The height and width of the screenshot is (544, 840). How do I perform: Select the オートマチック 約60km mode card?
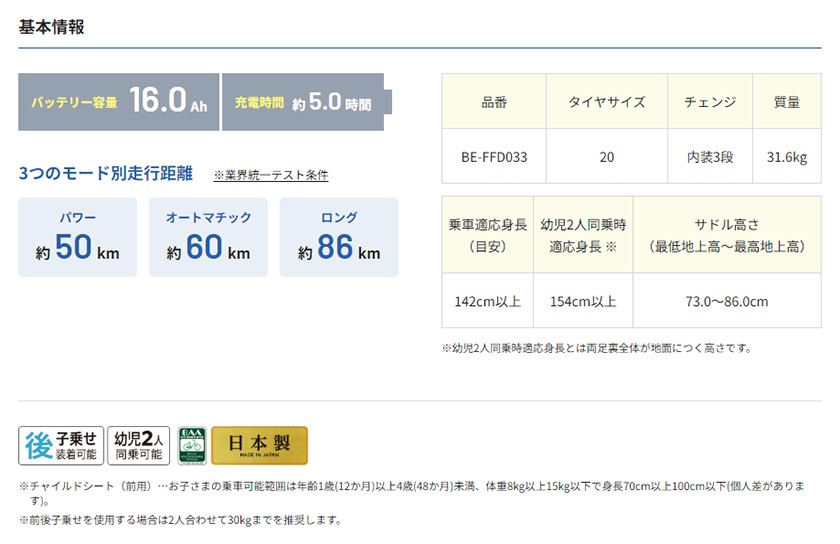tap(208, 237)
